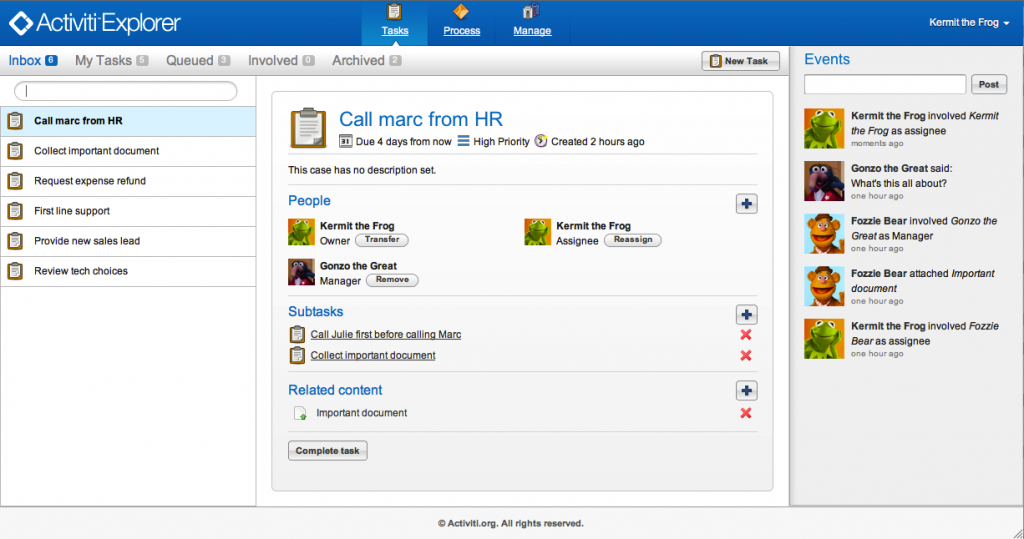Click Remove button for Gonzo the Great
The image size is (1024, 539).
tap(392, 280)
